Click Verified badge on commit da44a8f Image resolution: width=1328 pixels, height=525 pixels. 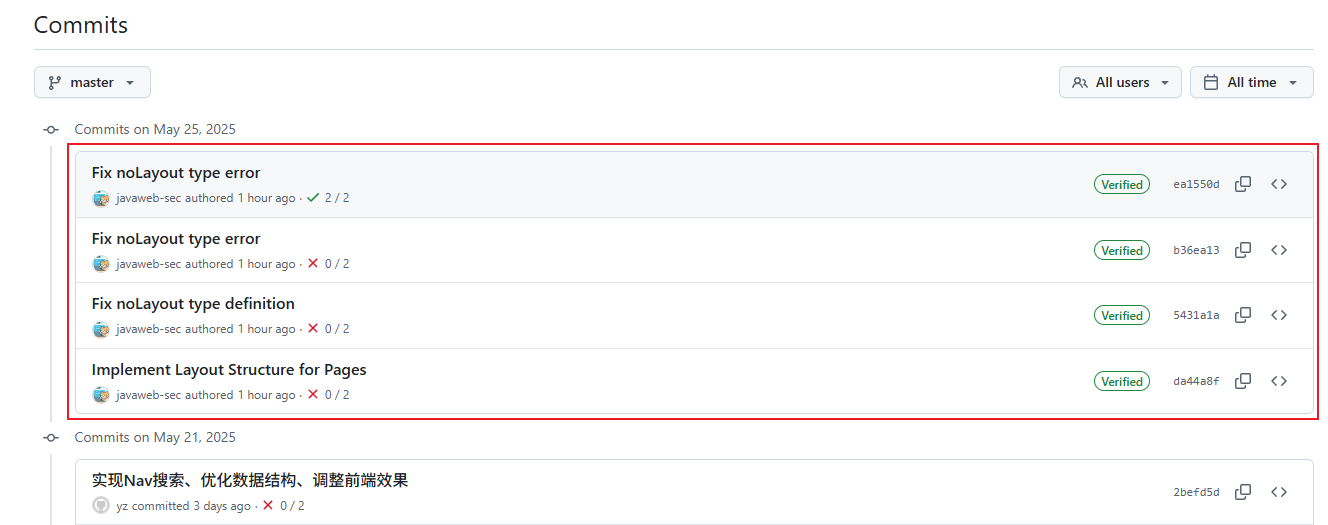[1122, 382]
